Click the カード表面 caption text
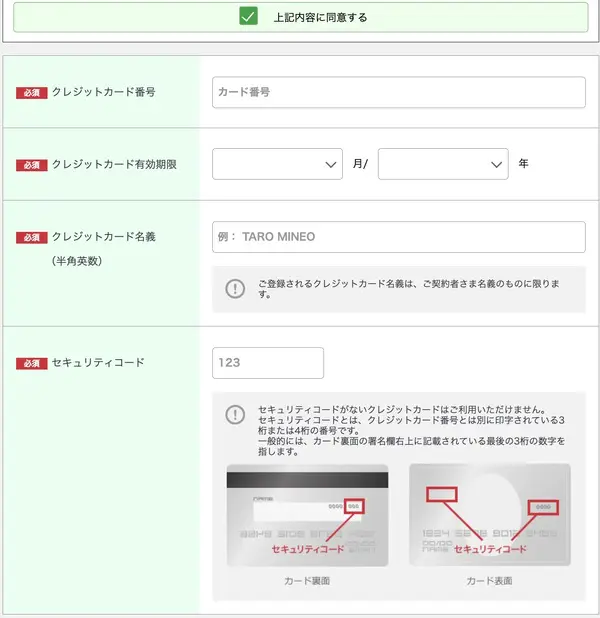This screenshot has height=618, width=600. click(490, 581)
